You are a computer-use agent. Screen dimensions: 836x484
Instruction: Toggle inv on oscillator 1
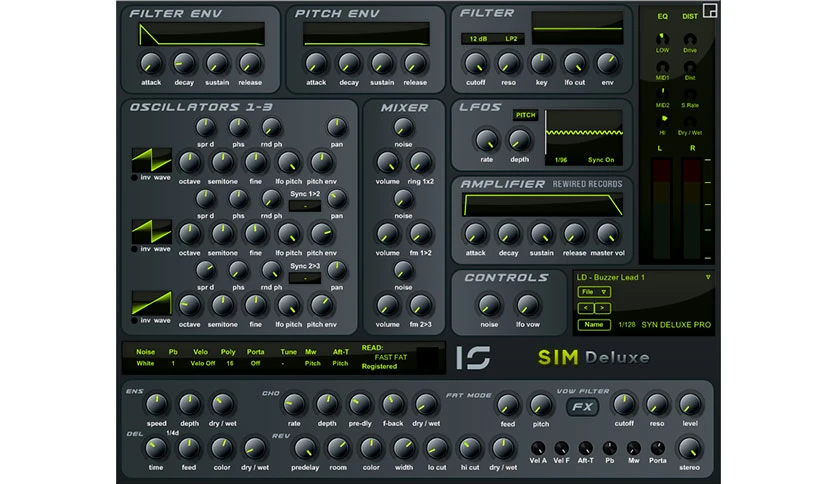coord(134,178)
